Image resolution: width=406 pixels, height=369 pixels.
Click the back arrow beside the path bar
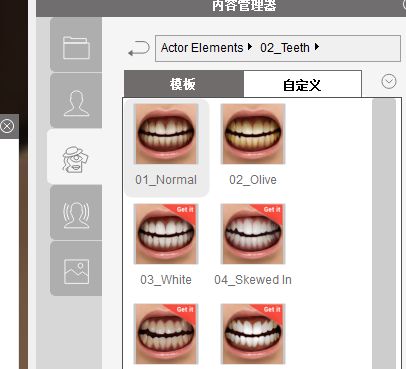point(138,49)
